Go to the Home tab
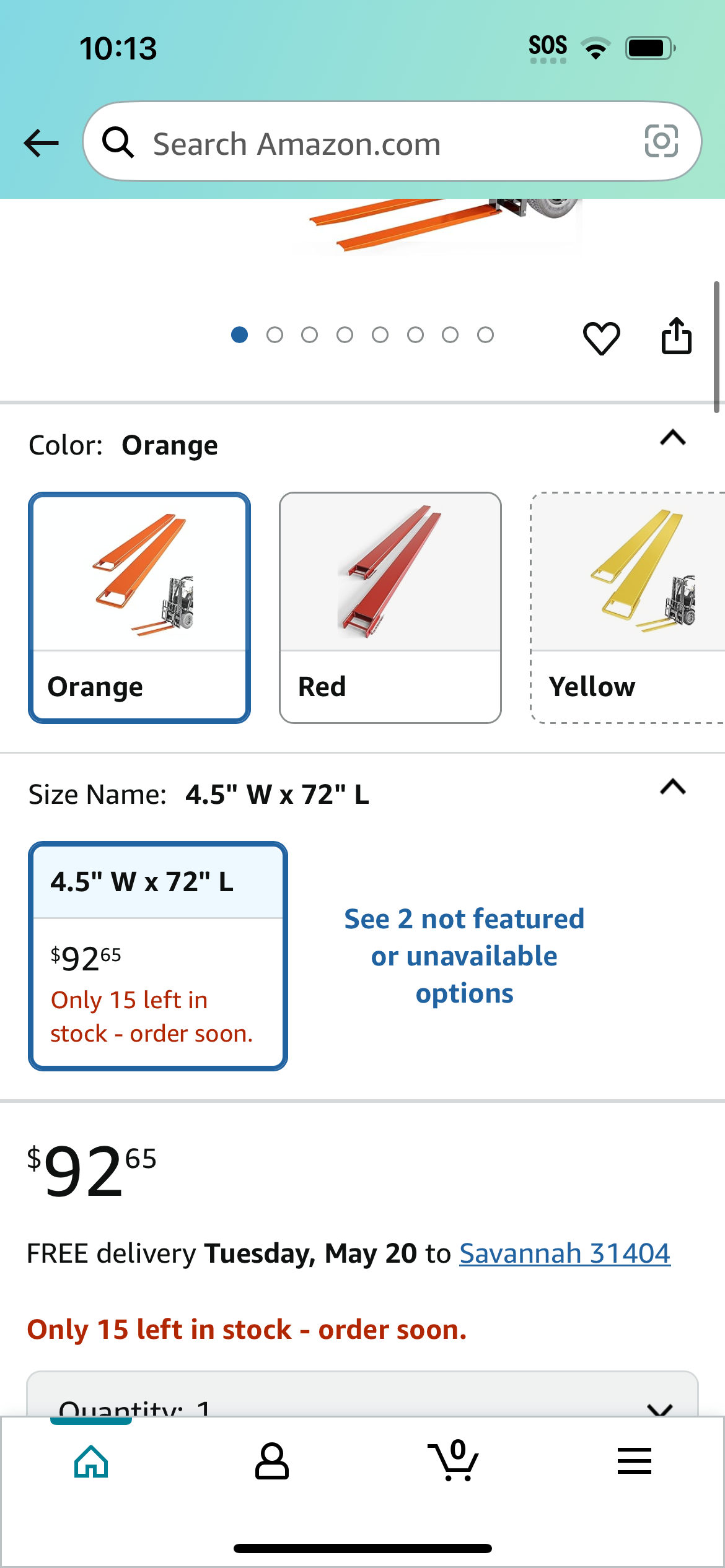The height and width of the screenshot is (1568, 725). click(91, 1461)
